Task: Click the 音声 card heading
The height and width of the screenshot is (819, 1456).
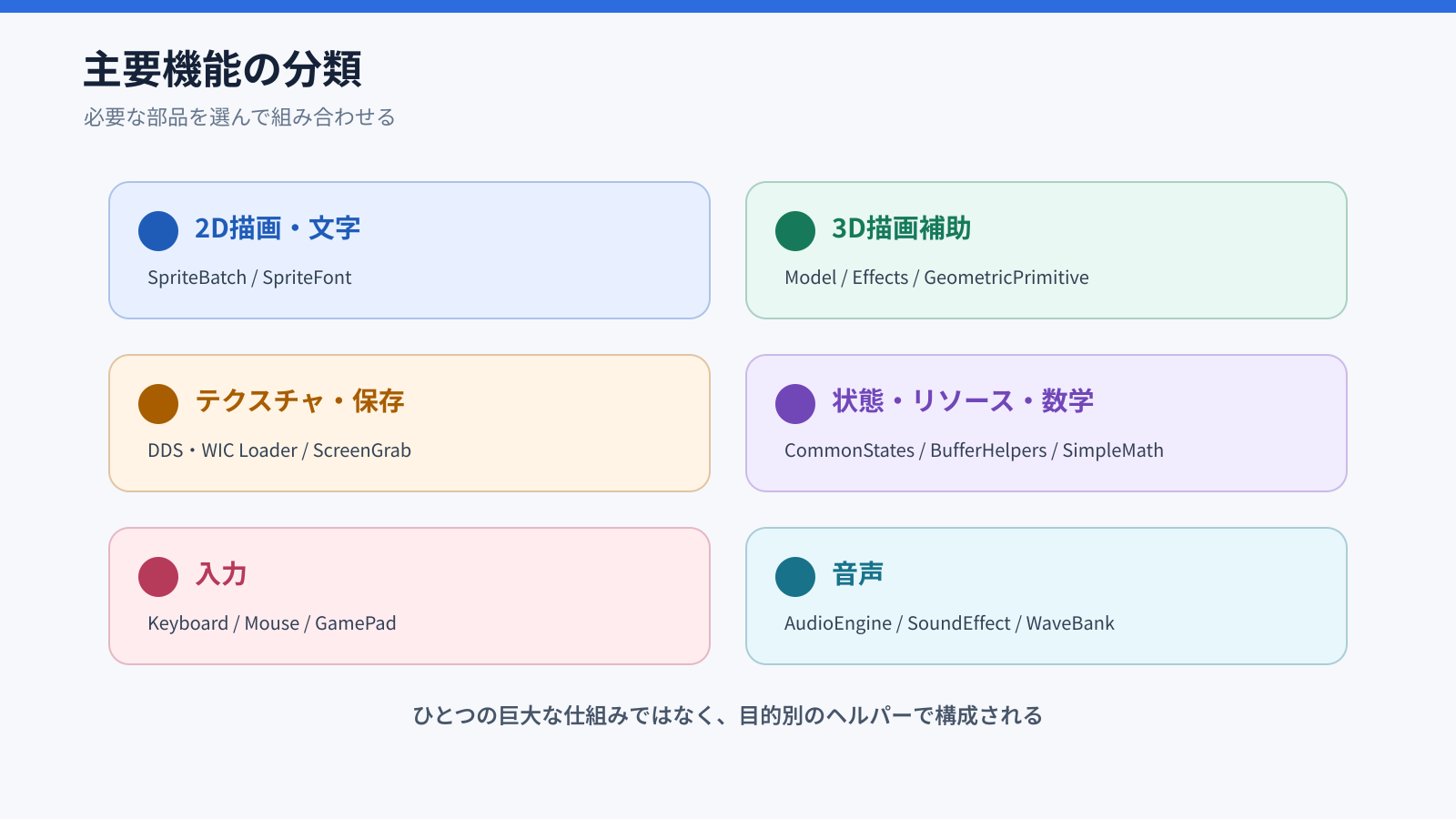Action: point(858,574)
